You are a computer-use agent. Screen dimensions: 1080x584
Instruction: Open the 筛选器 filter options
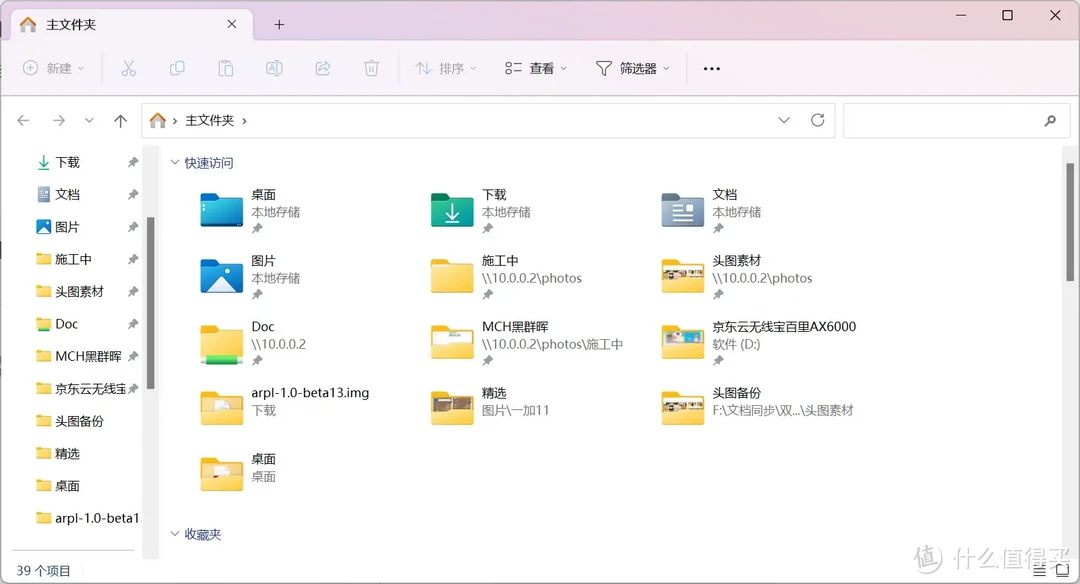coord(633,67)
